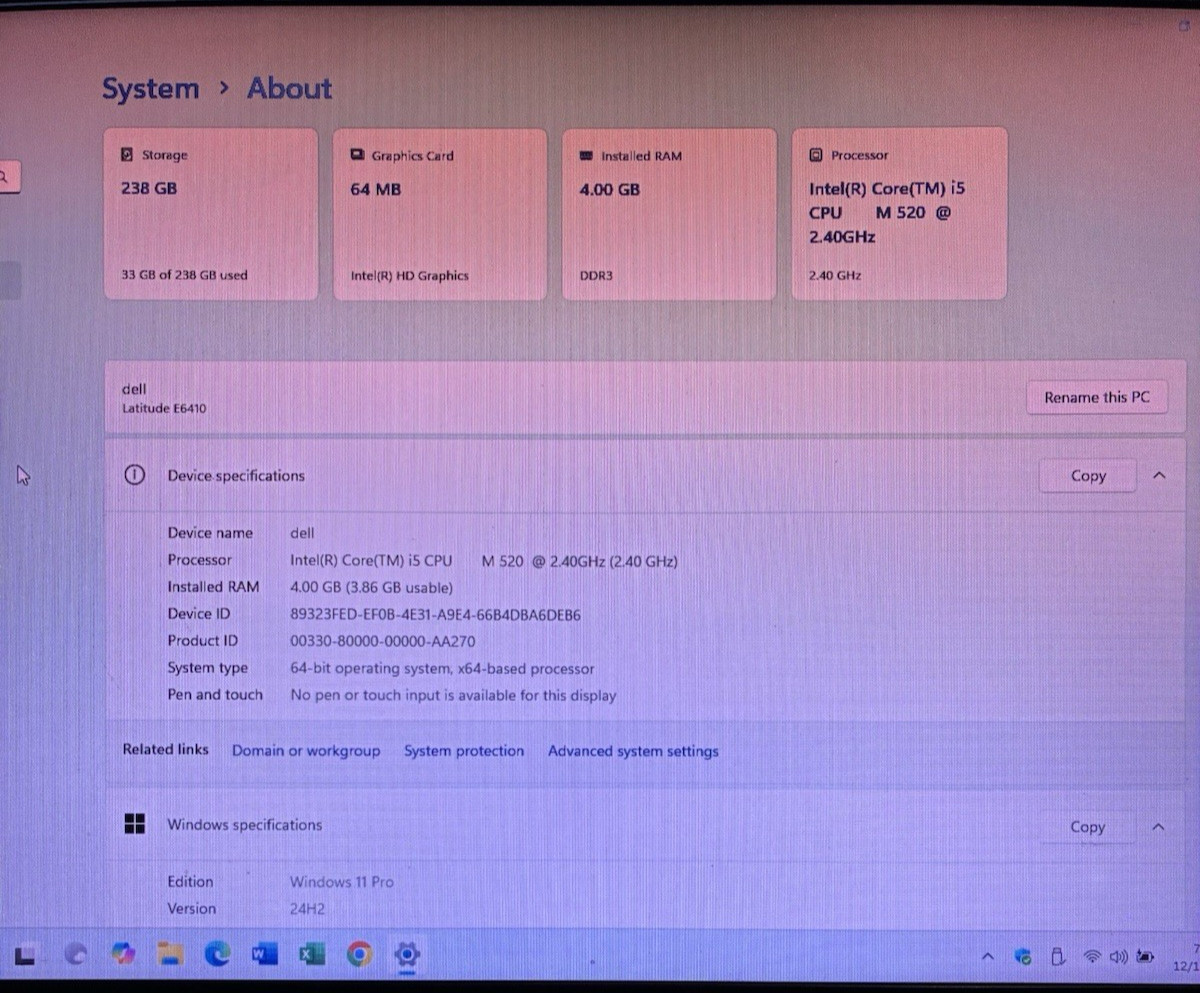Open the Wi-Fi network tray icon
Image resolution: width=1200 pixels, height=993 pixels.
pos(1092,957)
